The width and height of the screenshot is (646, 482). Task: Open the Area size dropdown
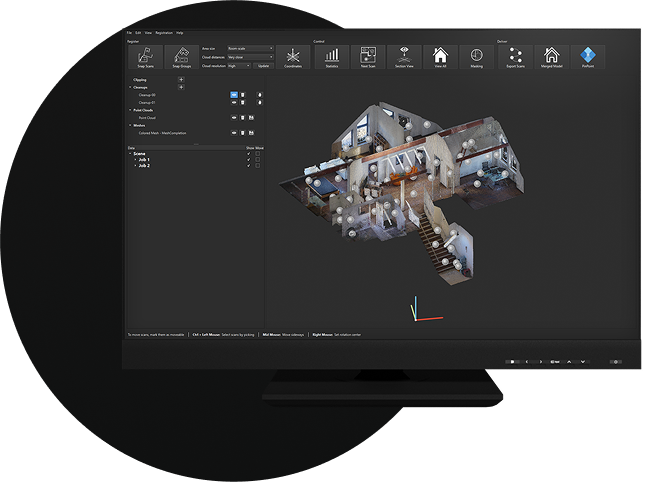click(x=250, y=48)
